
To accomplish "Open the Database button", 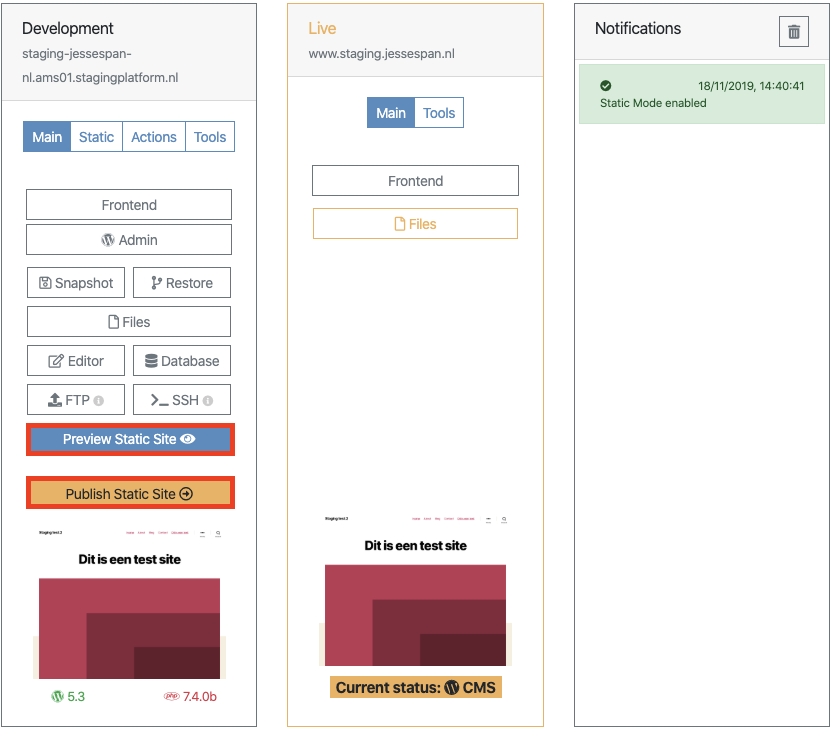I will pos(182,361).
